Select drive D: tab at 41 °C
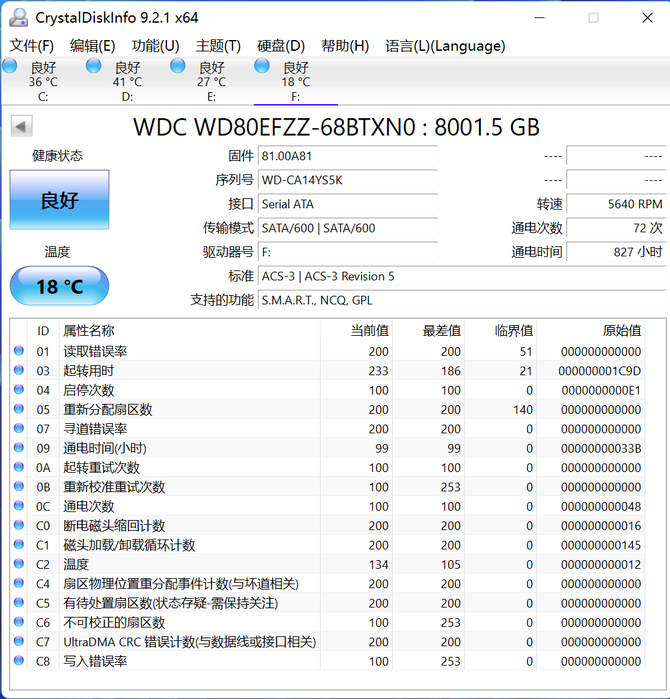The height and width of the screenshot is (699, 670). coord(127,81)
